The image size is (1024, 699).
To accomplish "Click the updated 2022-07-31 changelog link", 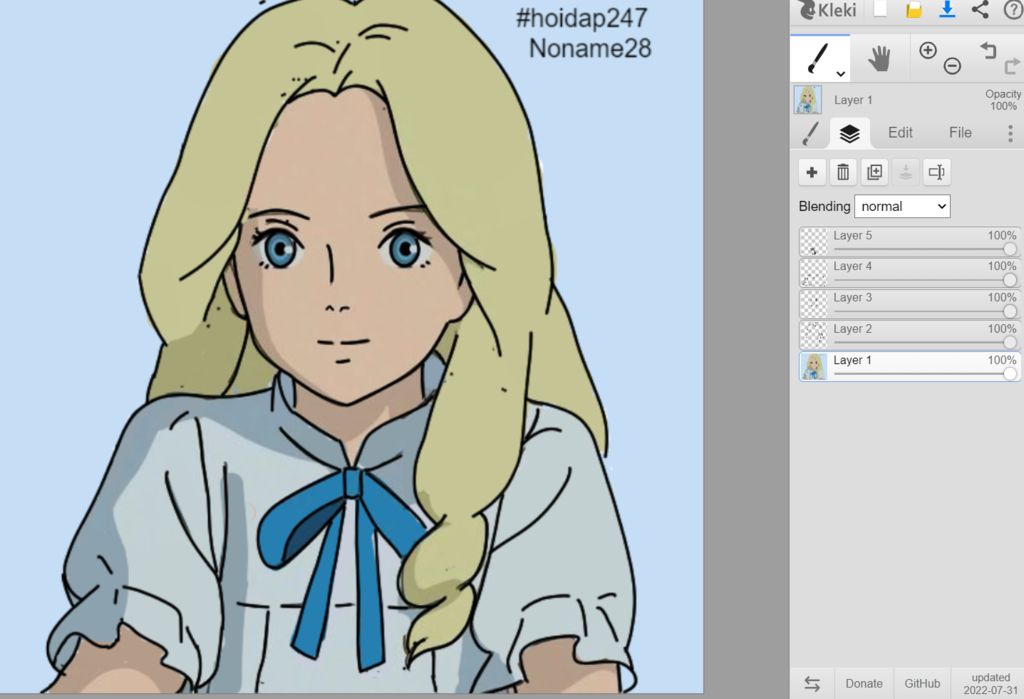I will tap(990, 683).
